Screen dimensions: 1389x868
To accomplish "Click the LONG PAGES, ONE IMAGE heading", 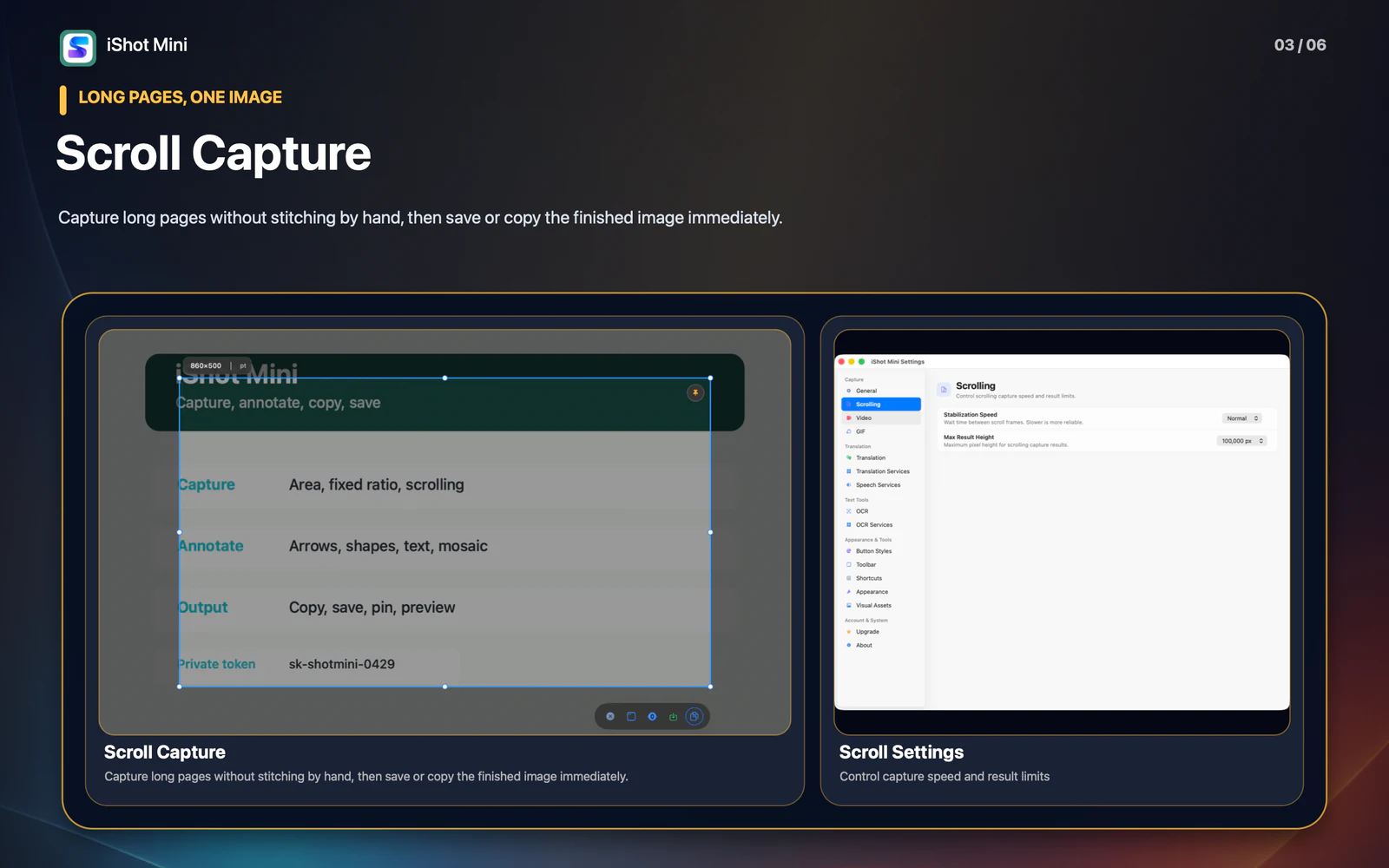I will click(181, 97).
